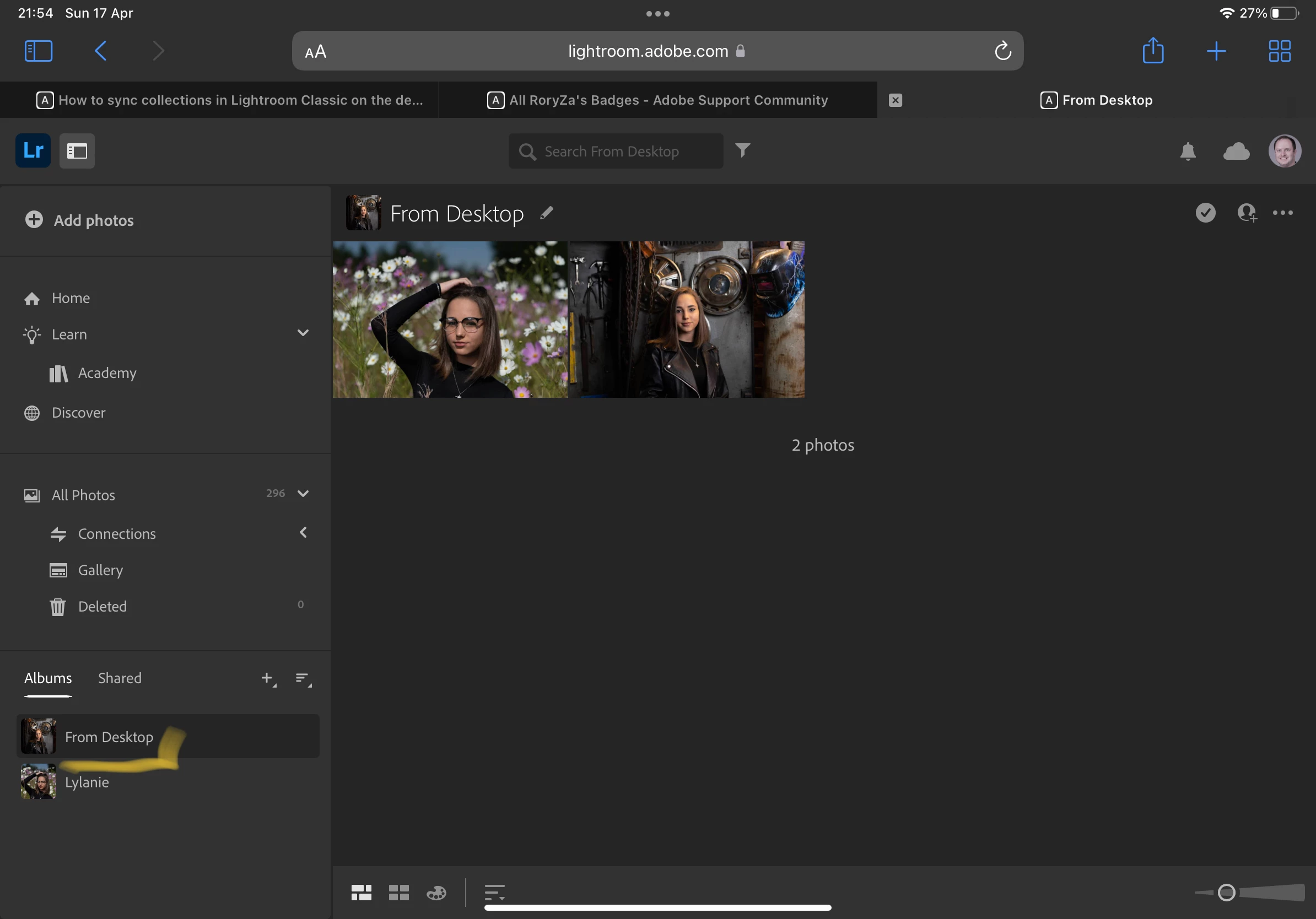Expand the Connections chevron

[x=303, y=532]
